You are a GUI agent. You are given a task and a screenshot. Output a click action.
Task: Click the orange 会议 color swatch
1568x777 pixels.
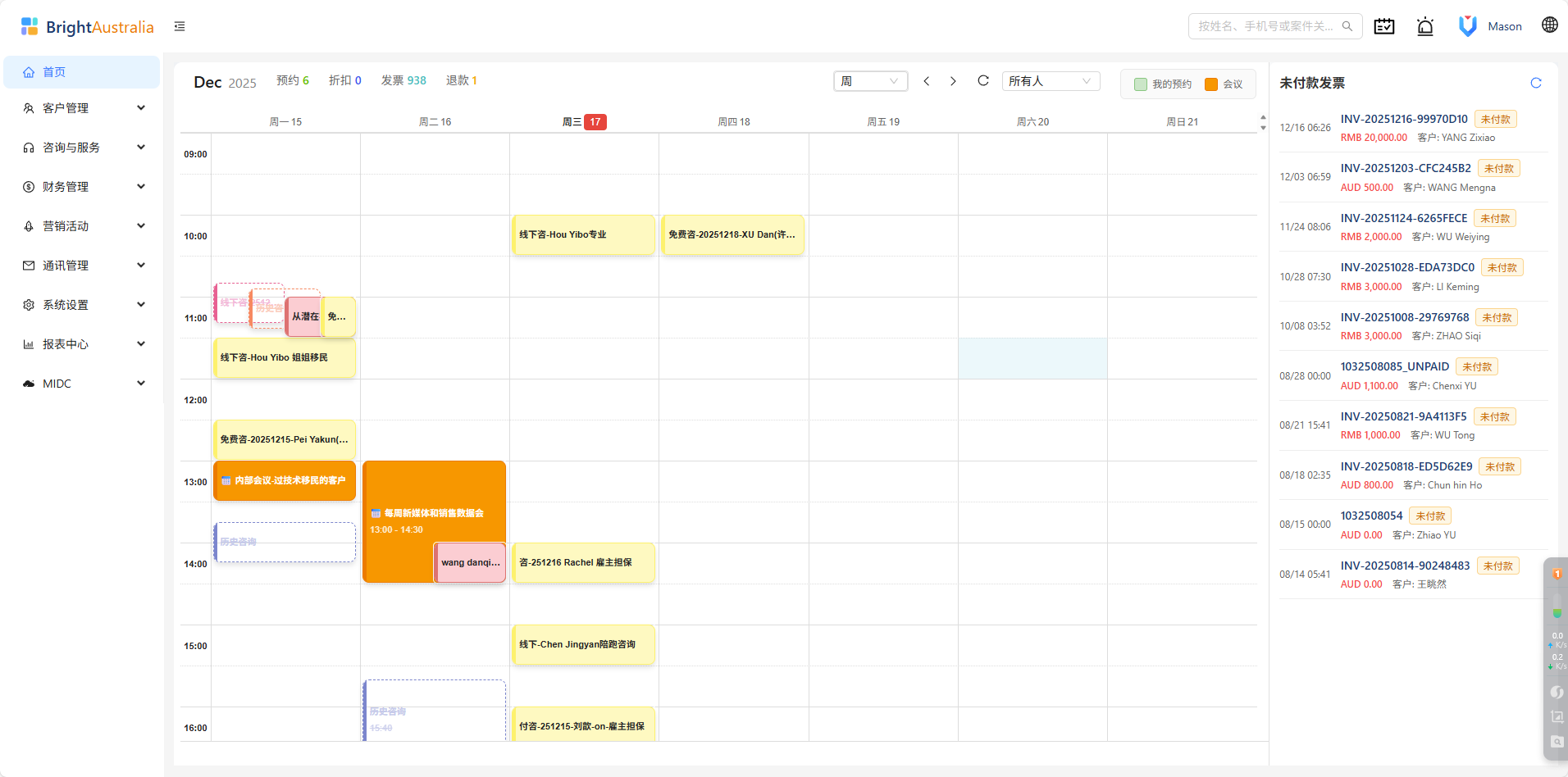(1210, 84)
